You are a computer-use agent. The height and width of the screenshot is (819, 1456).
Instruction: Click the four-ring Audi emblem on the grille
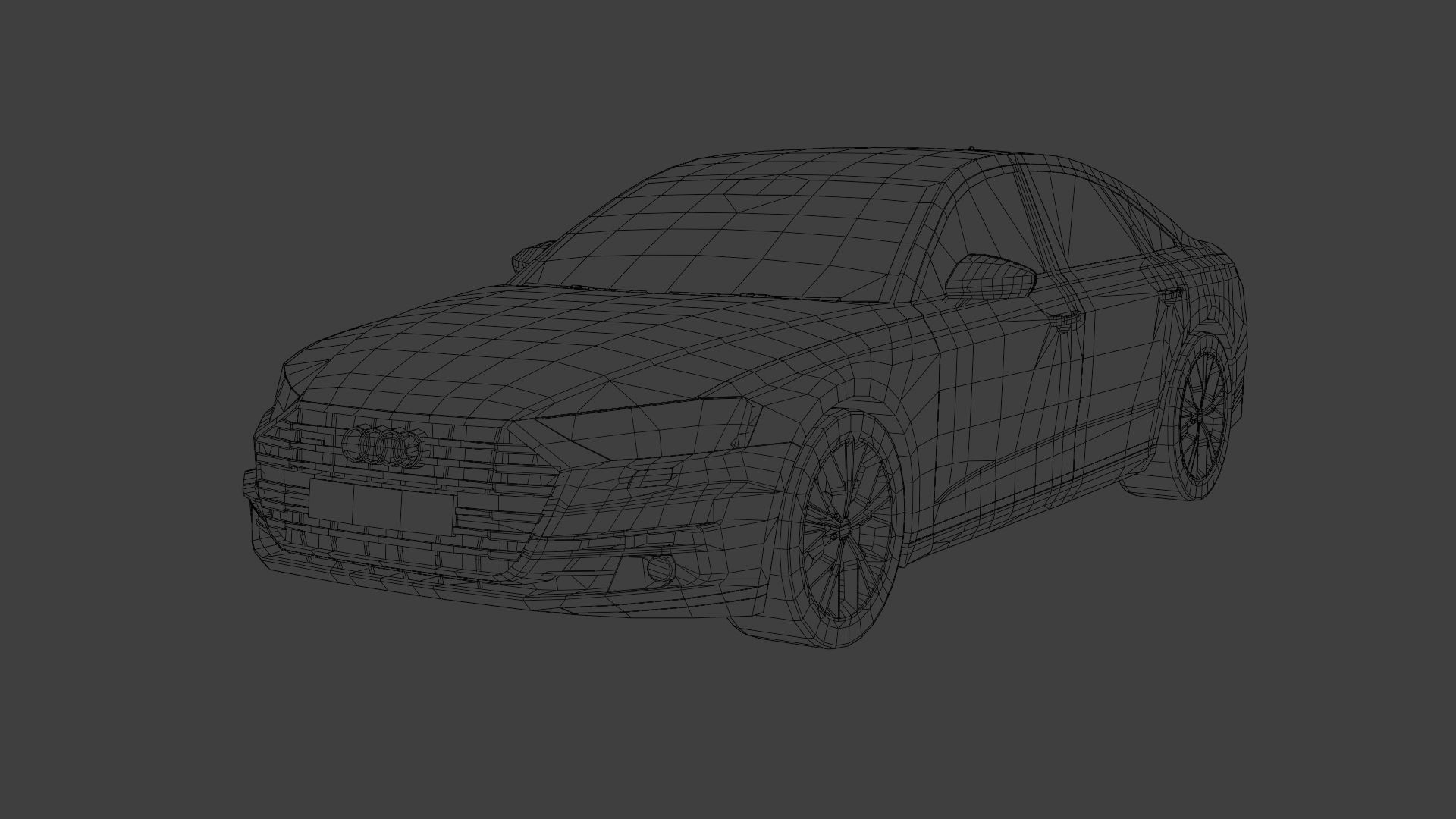tap(381, 447)
